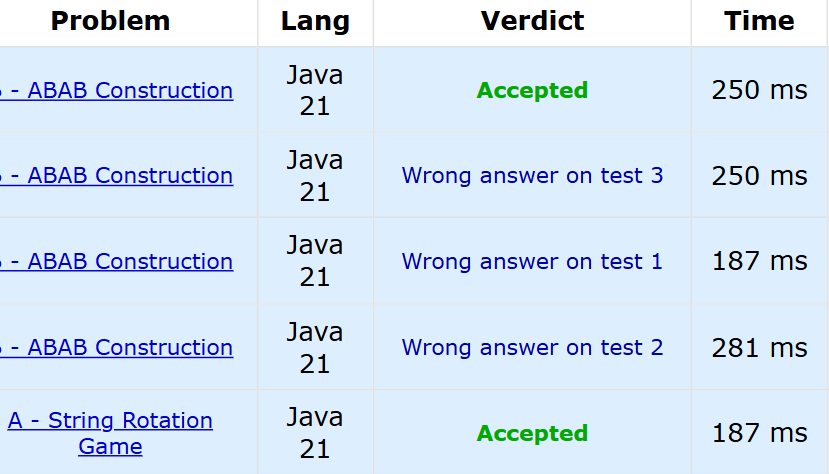Click 187 ms in the test 1 failure row
829x474 pixels.
click(x=759, y=261)
